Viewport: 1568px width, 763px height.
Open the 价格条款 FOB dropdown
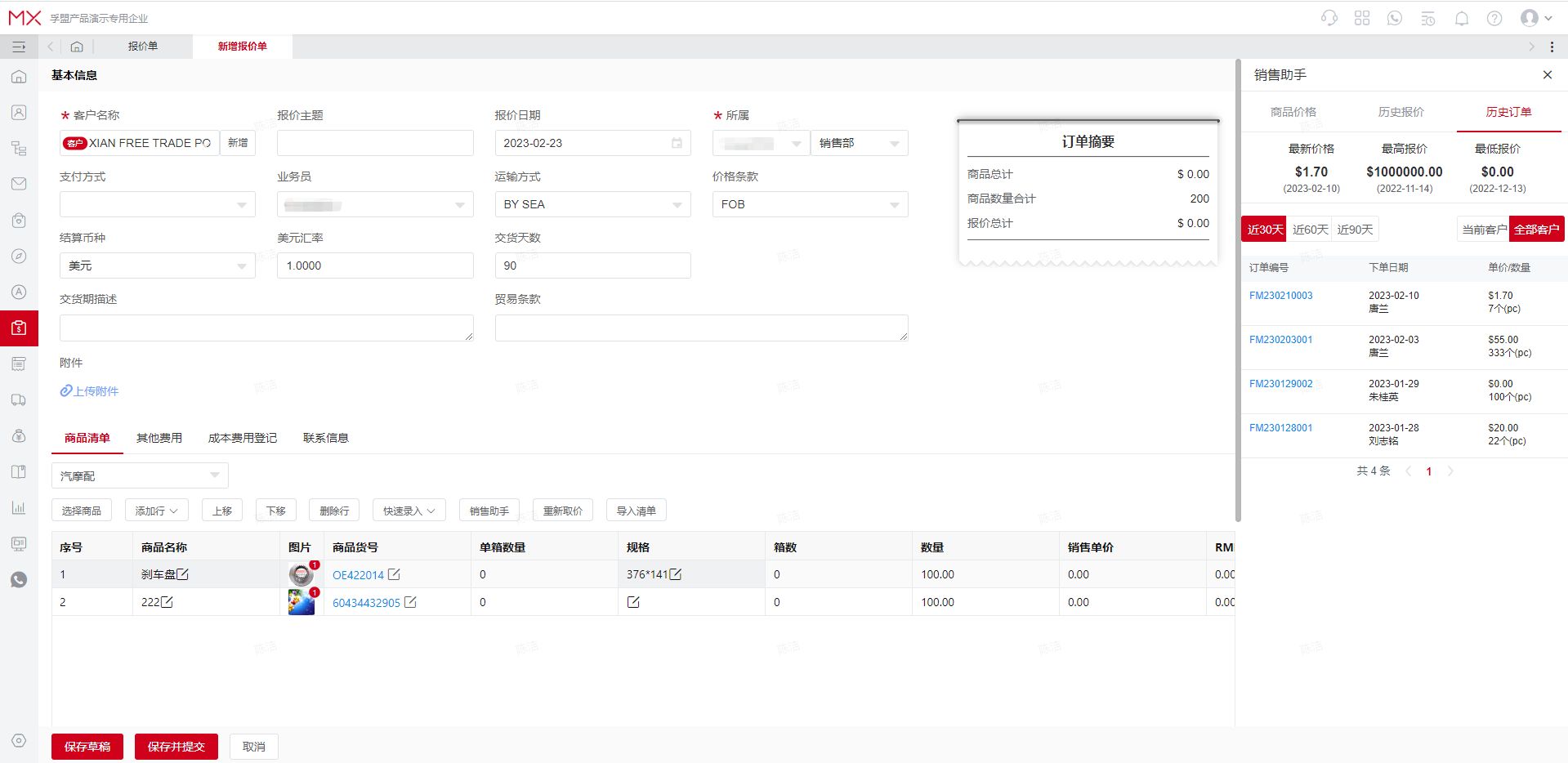[892, 204]
